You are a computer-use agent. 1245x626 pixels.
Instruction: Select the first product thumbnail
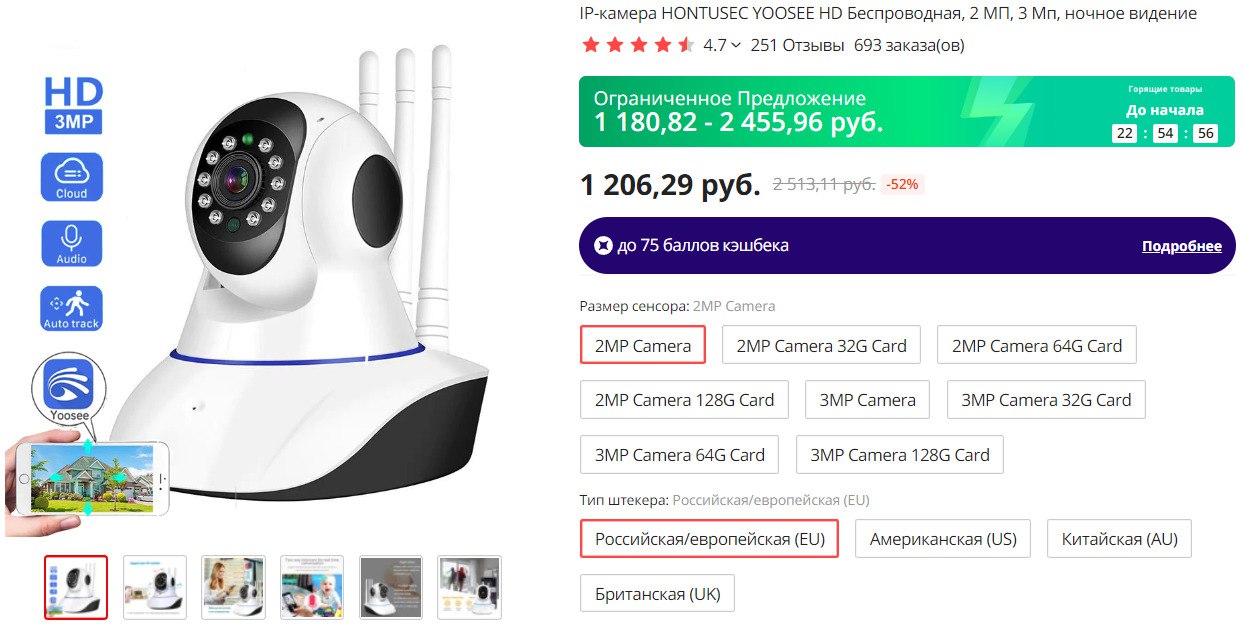[x=76, y=587]
